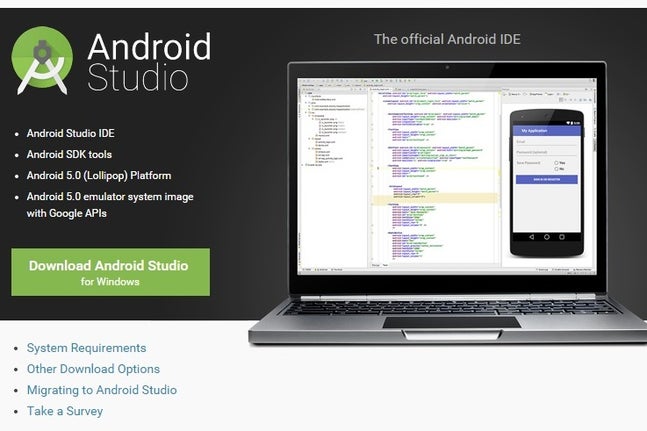This screenshot has width=647, height=431.
Task: Click the Email field in the phone preview
Action: pyautogui.click(x=546, y=142)
